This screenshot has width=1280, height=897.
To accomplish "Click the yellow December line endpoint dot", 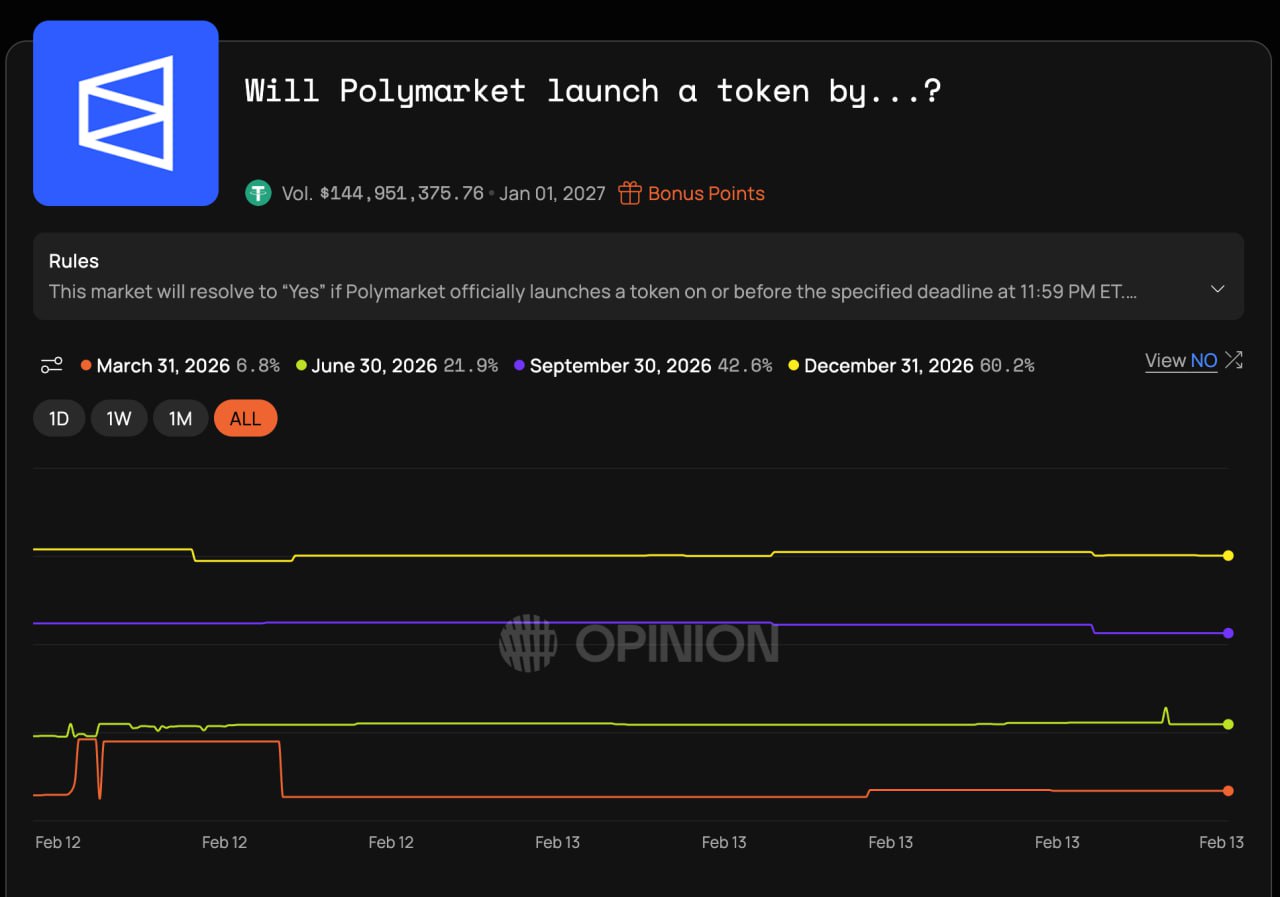I will 1228,555.
